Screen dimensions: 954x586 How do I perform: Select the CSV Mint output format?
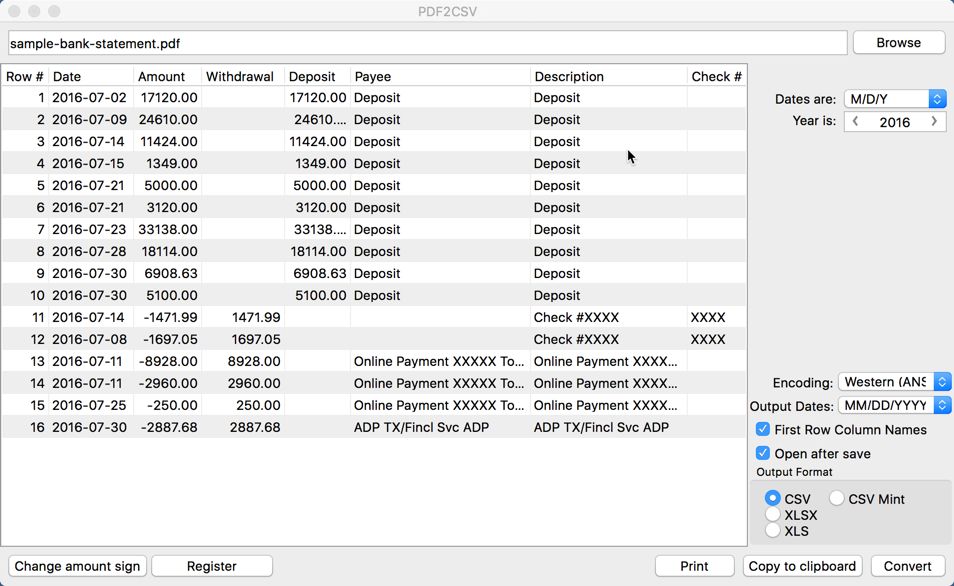point(837,499)
